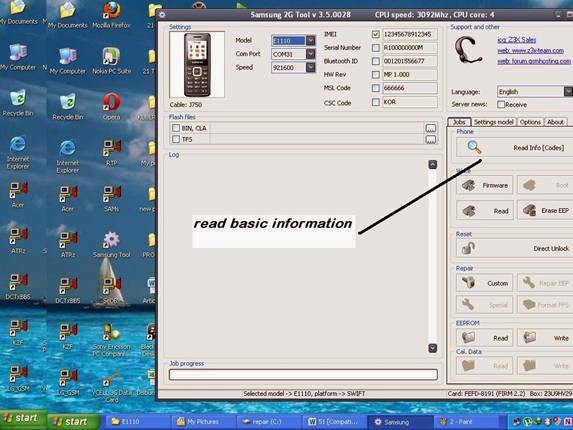Click the 'Cable: J750' label
Viewport: 573px width, 430px height.
pos(186,105)
